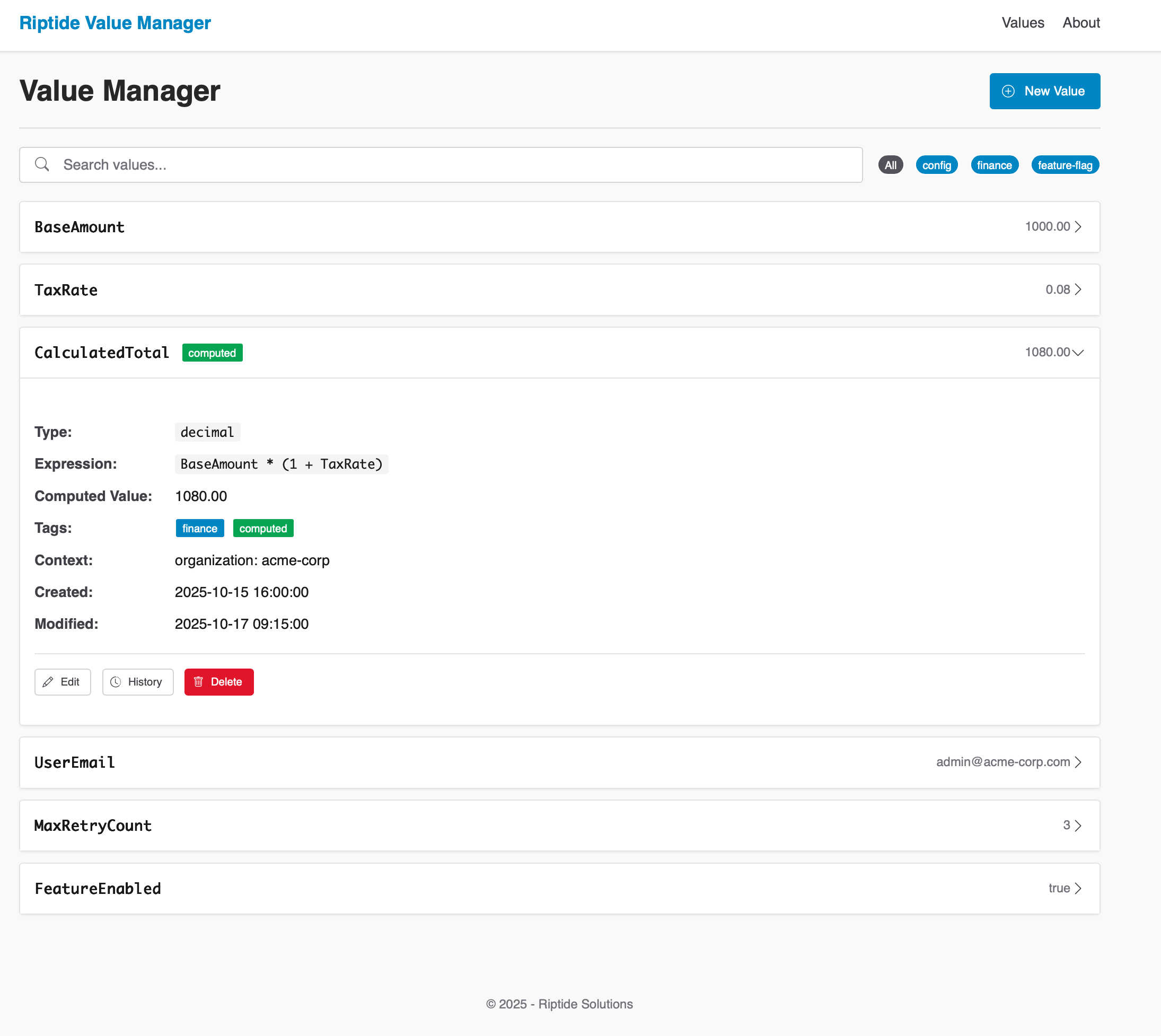The width and height of the screenshot is (1161, 1036).
Task: Toggle the feature-flag filter pill
Action: click(1065, 165)
